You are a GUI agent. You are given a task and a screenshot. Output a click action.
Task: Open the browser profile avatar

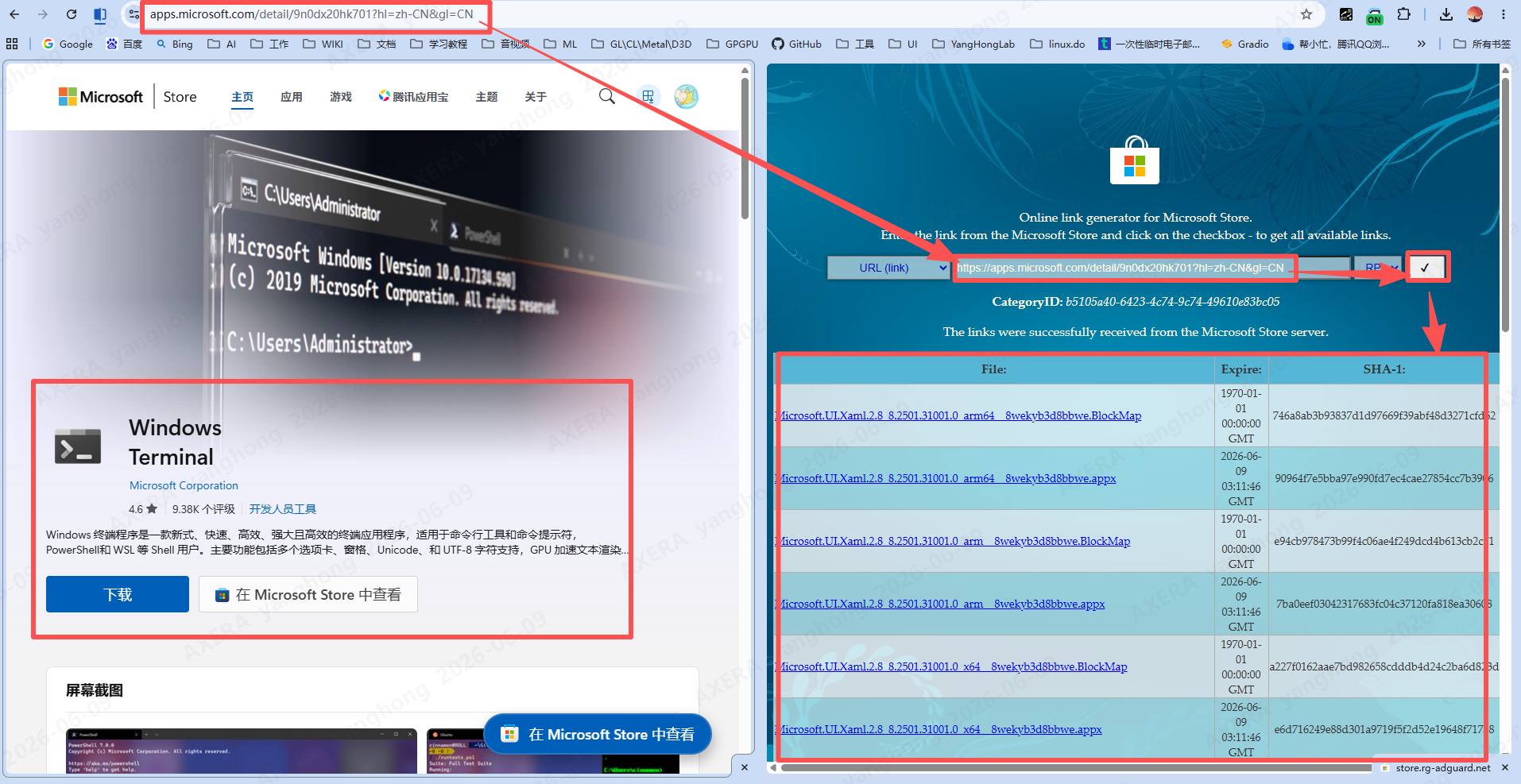(1475, 14)
